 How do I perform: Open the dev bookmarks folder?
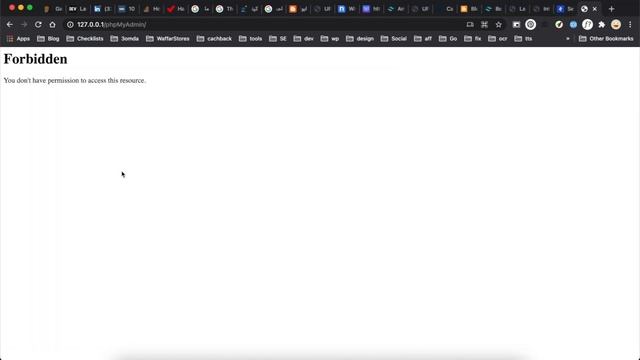pos(304,39)
